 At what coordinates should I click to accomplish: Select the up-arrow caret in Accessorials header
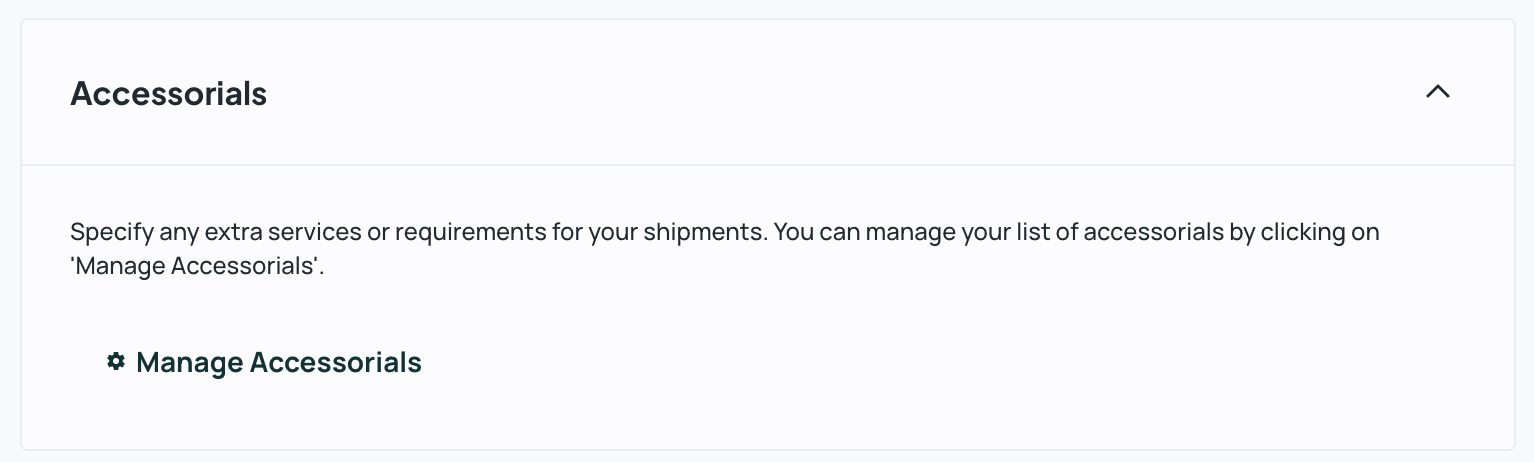pos(1437,92)
